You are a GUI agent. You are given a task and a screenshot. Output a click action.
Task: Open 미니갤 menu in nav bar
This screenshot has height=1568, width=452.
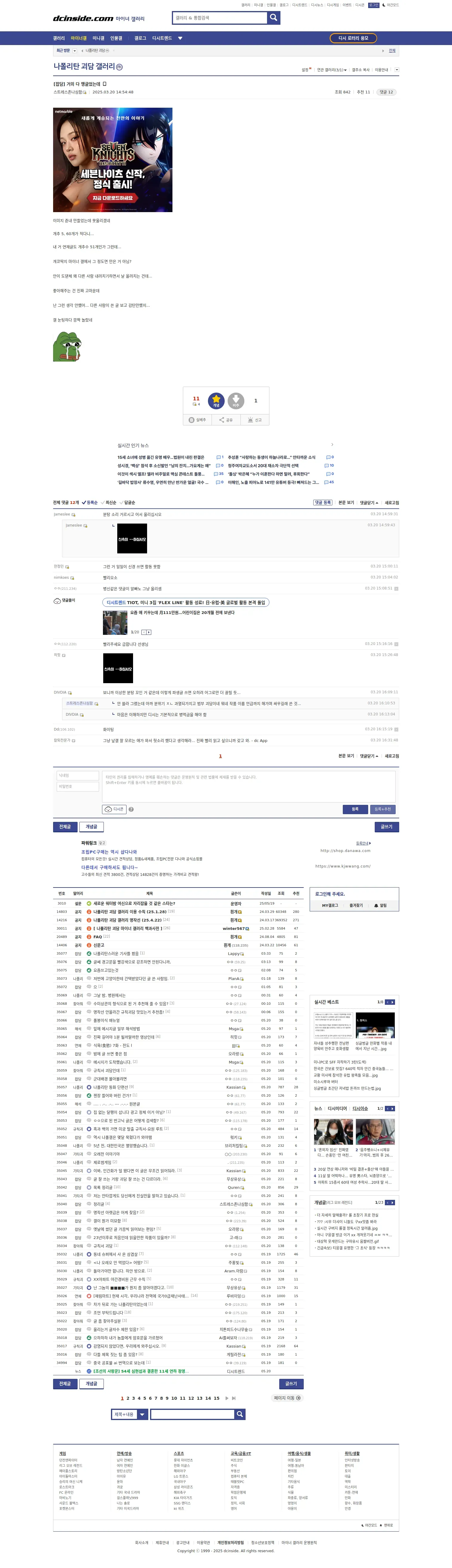pyautogui.click(x=98, y=38)
